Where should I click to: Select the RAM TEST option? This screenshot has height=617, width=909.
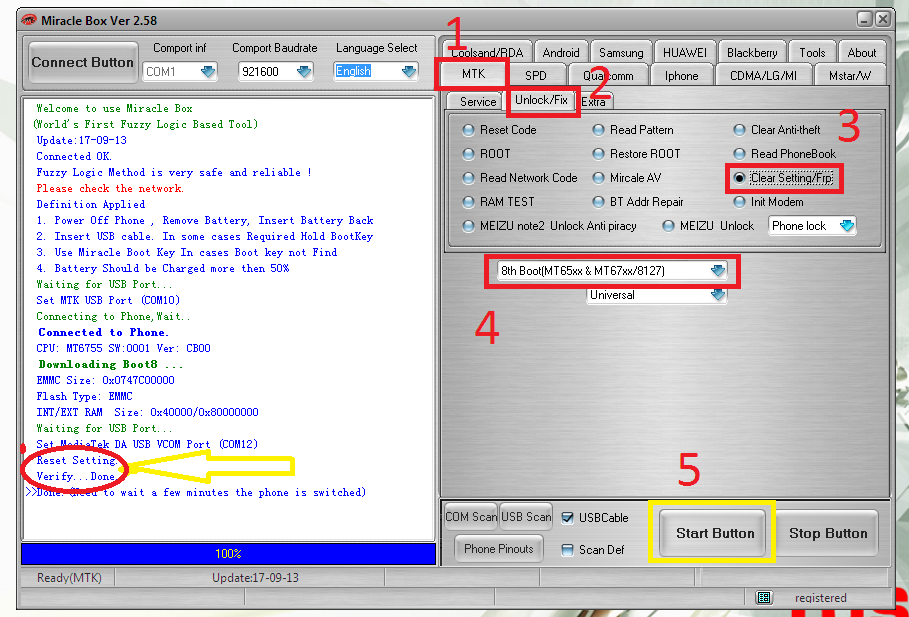pos(498,202)
